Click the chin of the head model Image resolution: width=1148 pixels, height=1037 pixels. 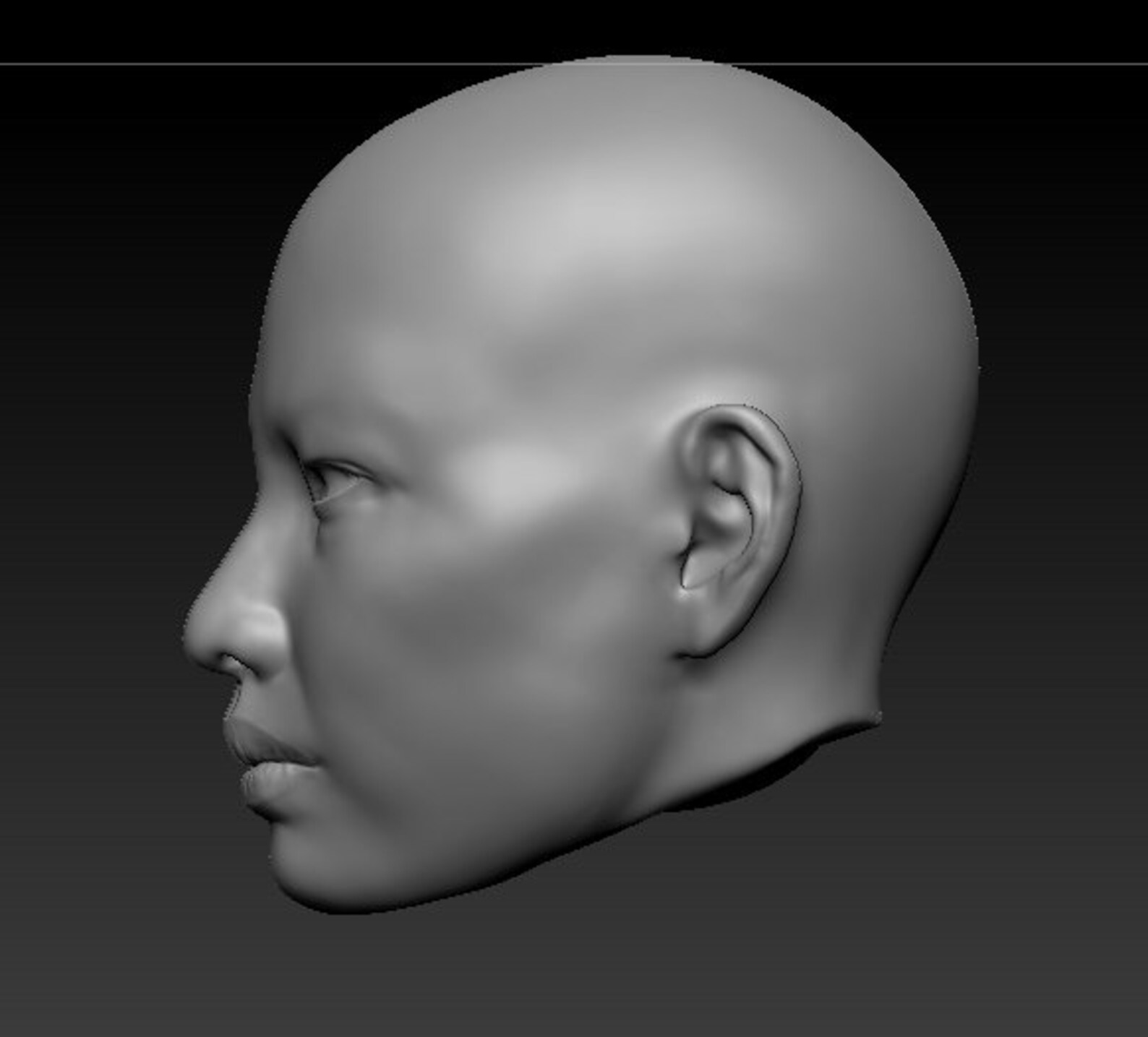(x=318, y=874)
